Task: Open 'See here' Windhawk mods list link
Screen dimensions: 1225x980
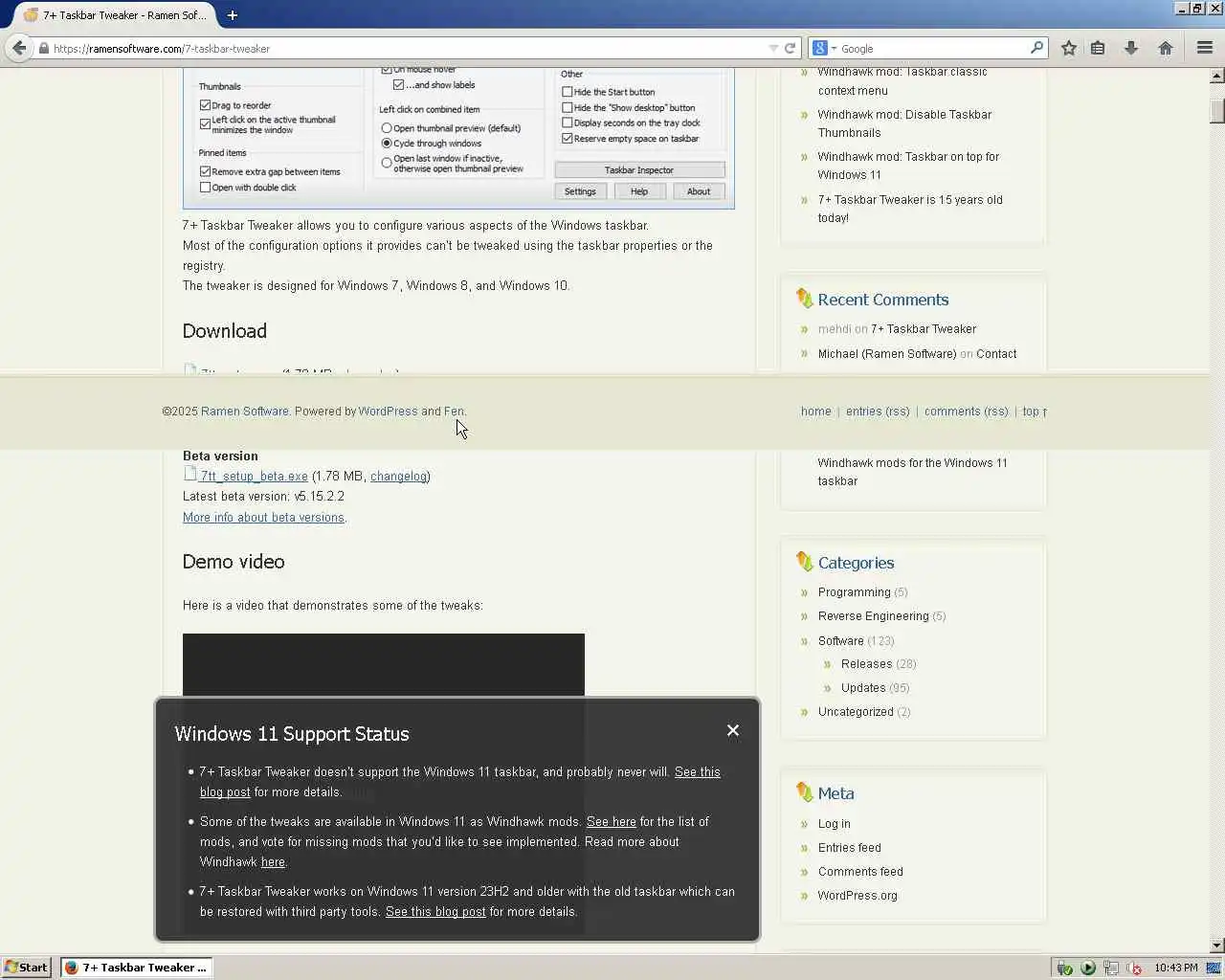Action: 612,821
